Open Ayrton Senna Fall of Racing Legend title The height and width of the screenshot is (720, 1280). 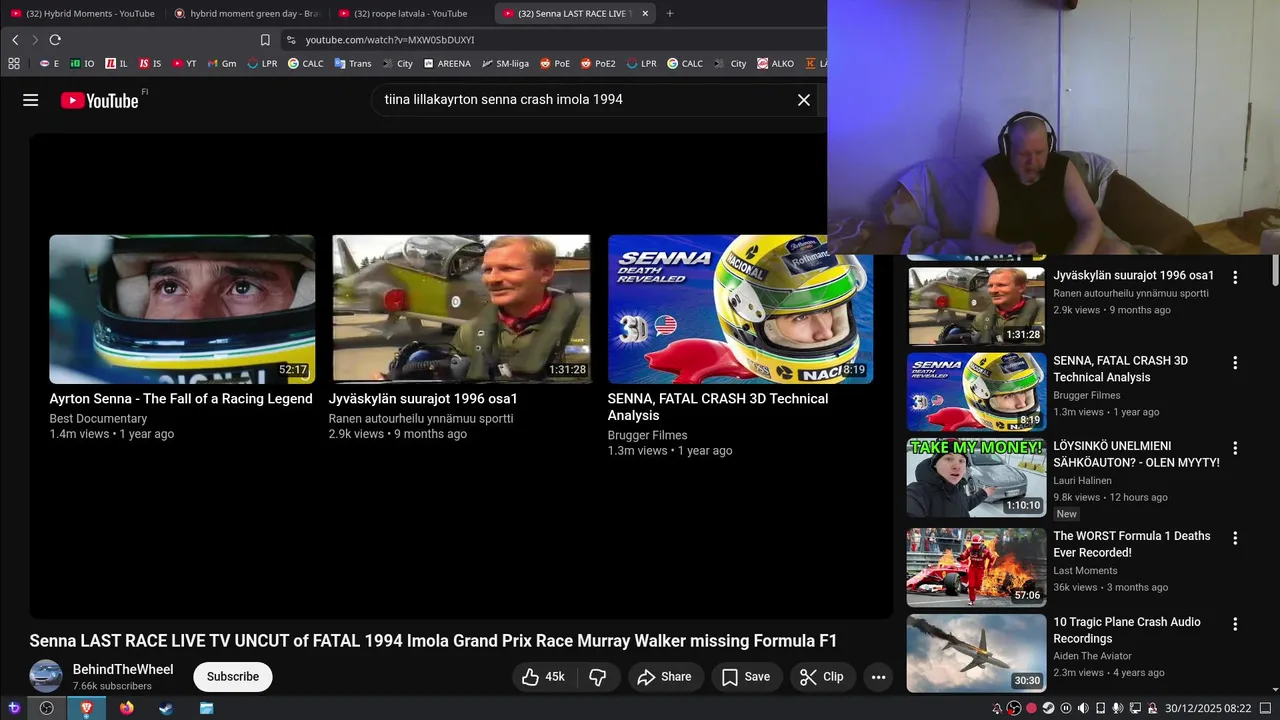pyautogui.click(x=181, y=399)
